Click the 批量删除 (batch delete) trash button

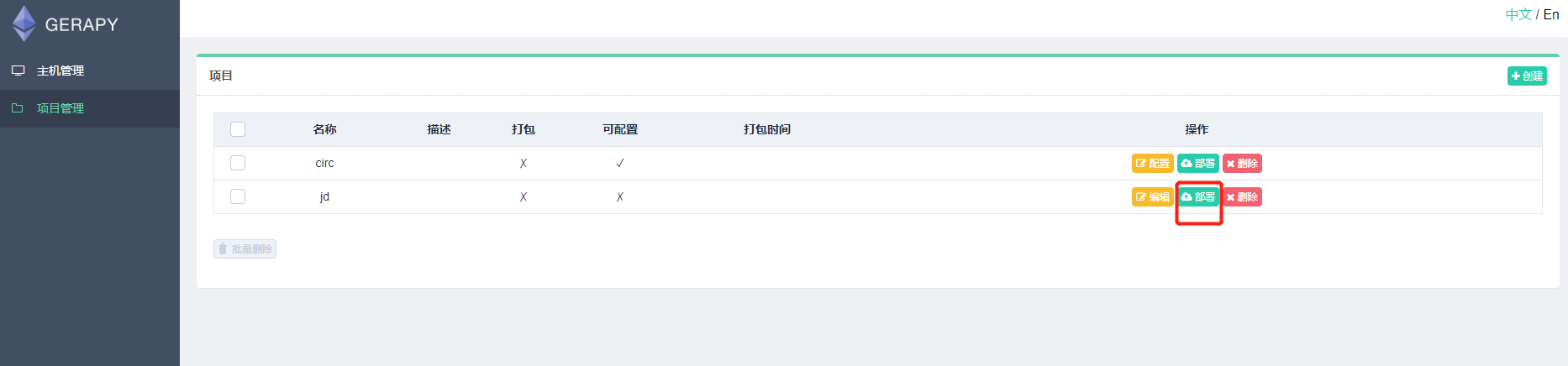pyautogui.click(x=245, y=248)
